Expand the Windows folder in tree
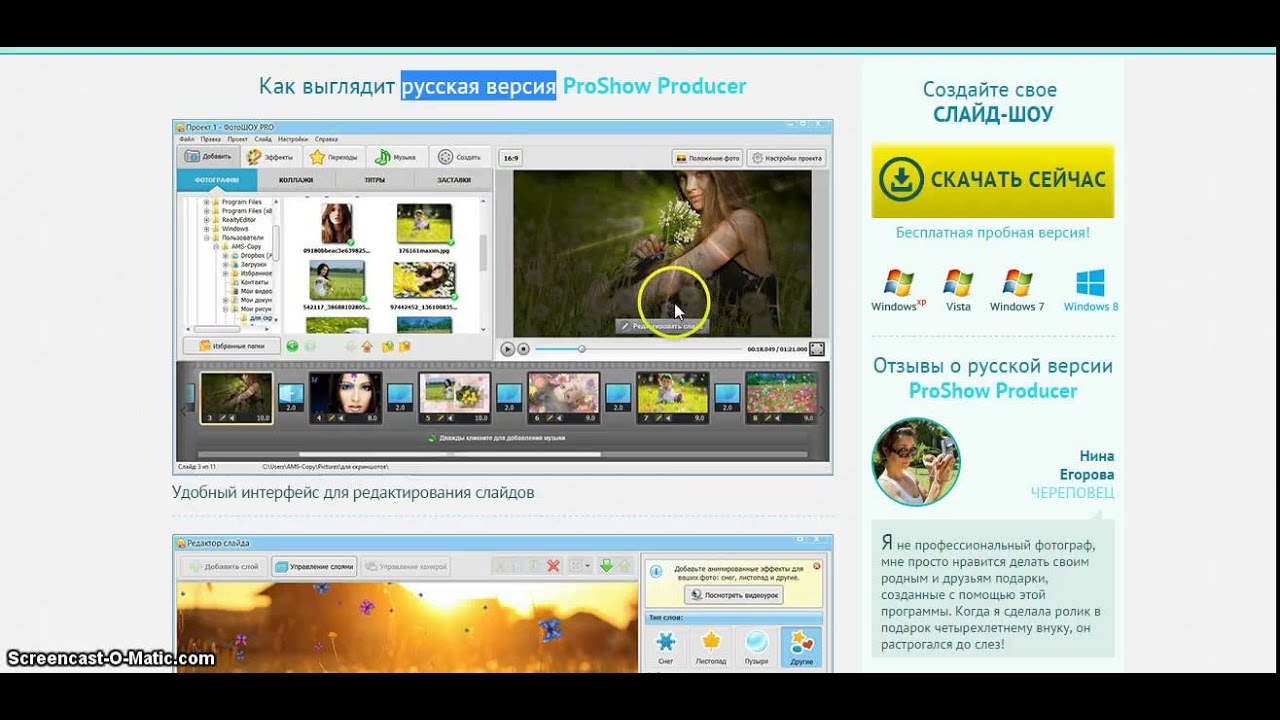 207,229
